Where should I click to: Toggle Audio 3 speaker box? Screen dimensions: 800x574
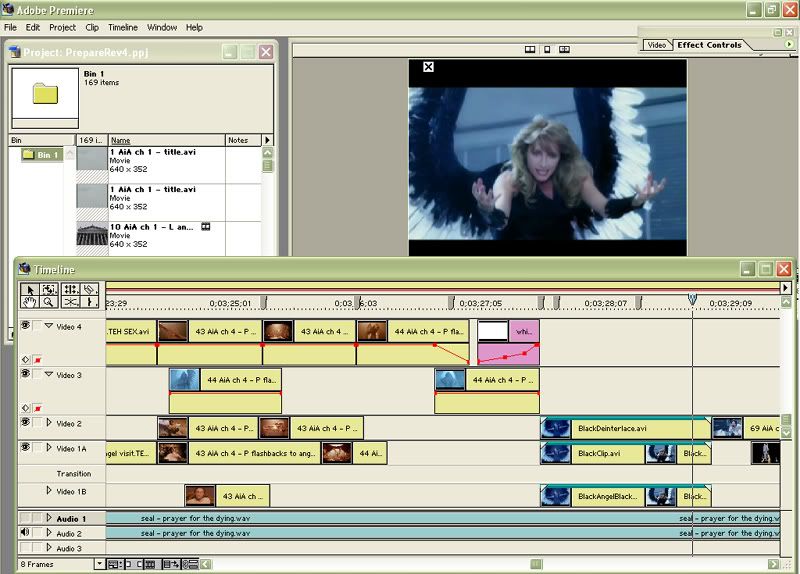click(x=25, y=547)
